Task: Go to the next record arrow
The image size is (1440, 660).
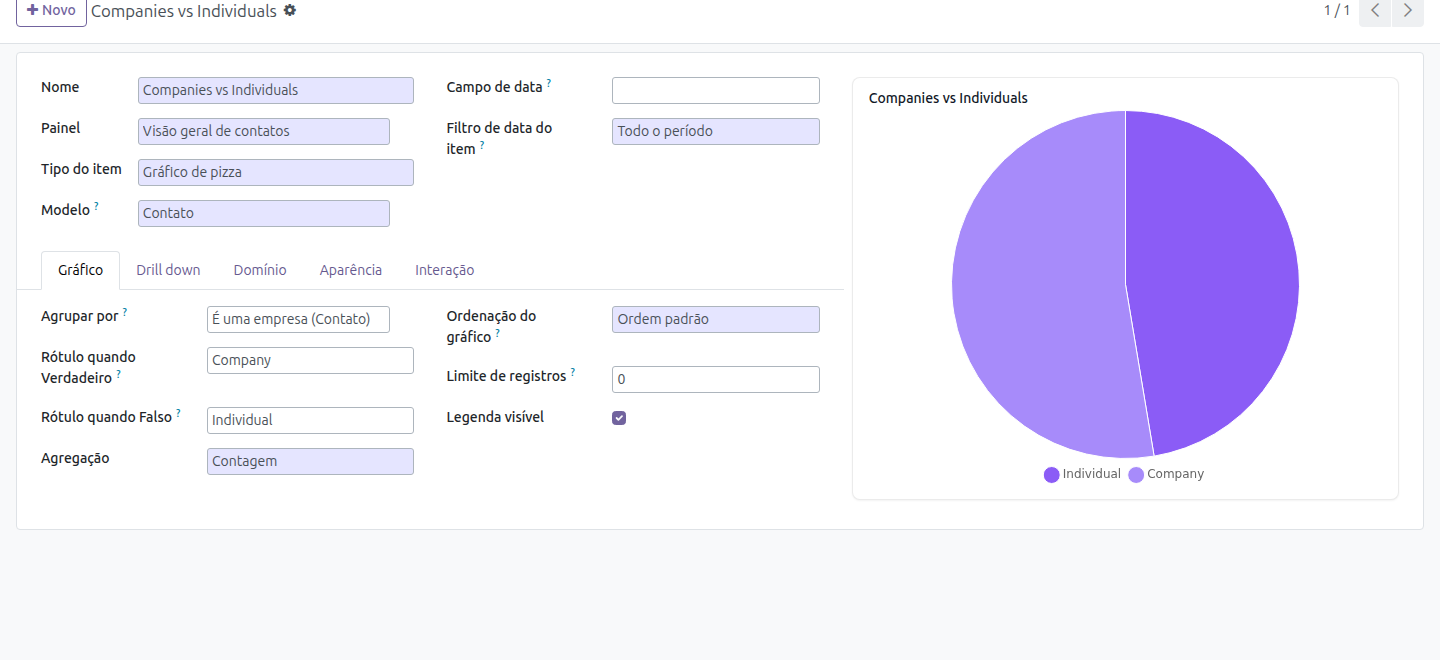Action: (x=1407, y=11)
